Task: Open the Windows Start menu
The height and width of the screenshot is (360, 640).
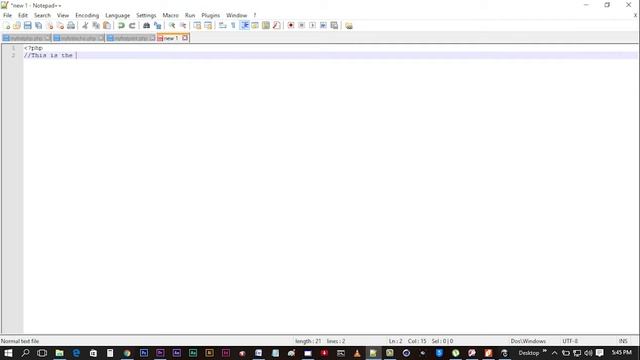Action: coord(8,353)
